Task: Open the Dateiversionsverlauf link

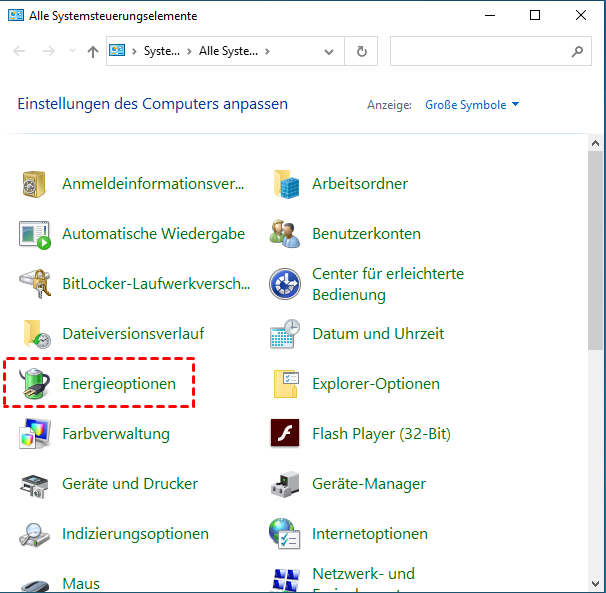Action: (x=133, y=334)
